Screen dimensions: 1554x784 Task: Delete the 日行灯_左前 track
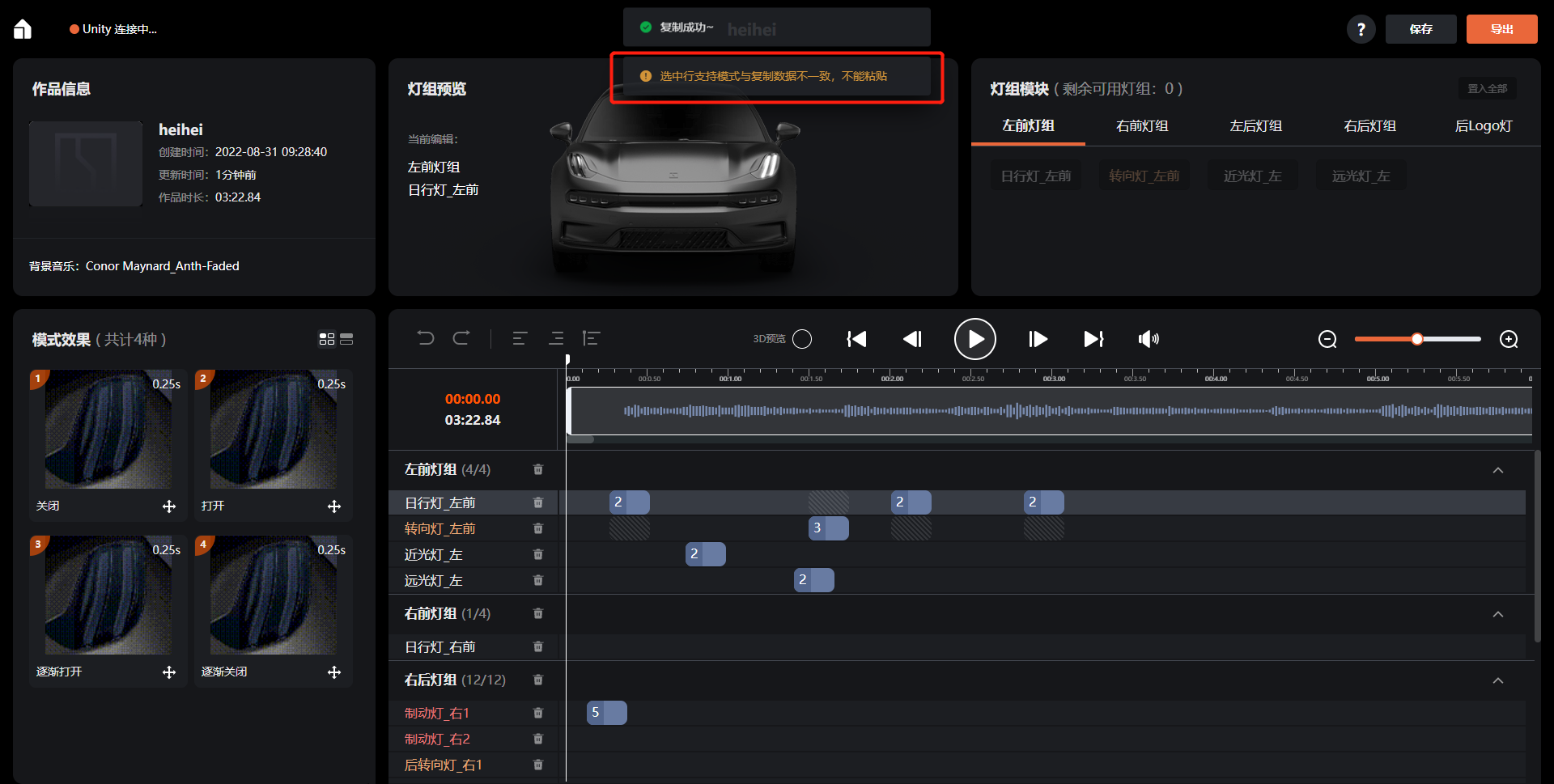point(538,502)
